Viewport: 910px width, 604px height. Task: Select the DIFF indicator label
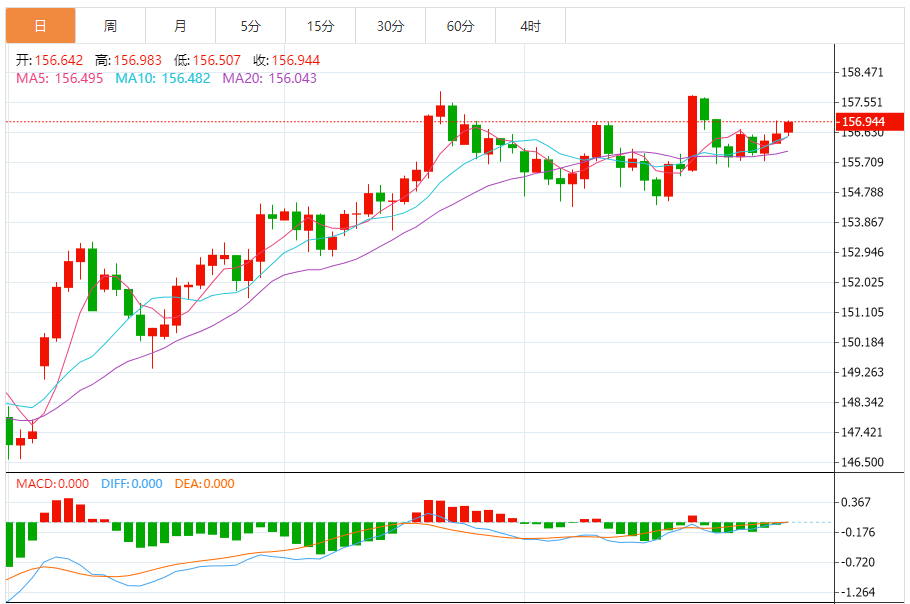[x=131, y=484]
